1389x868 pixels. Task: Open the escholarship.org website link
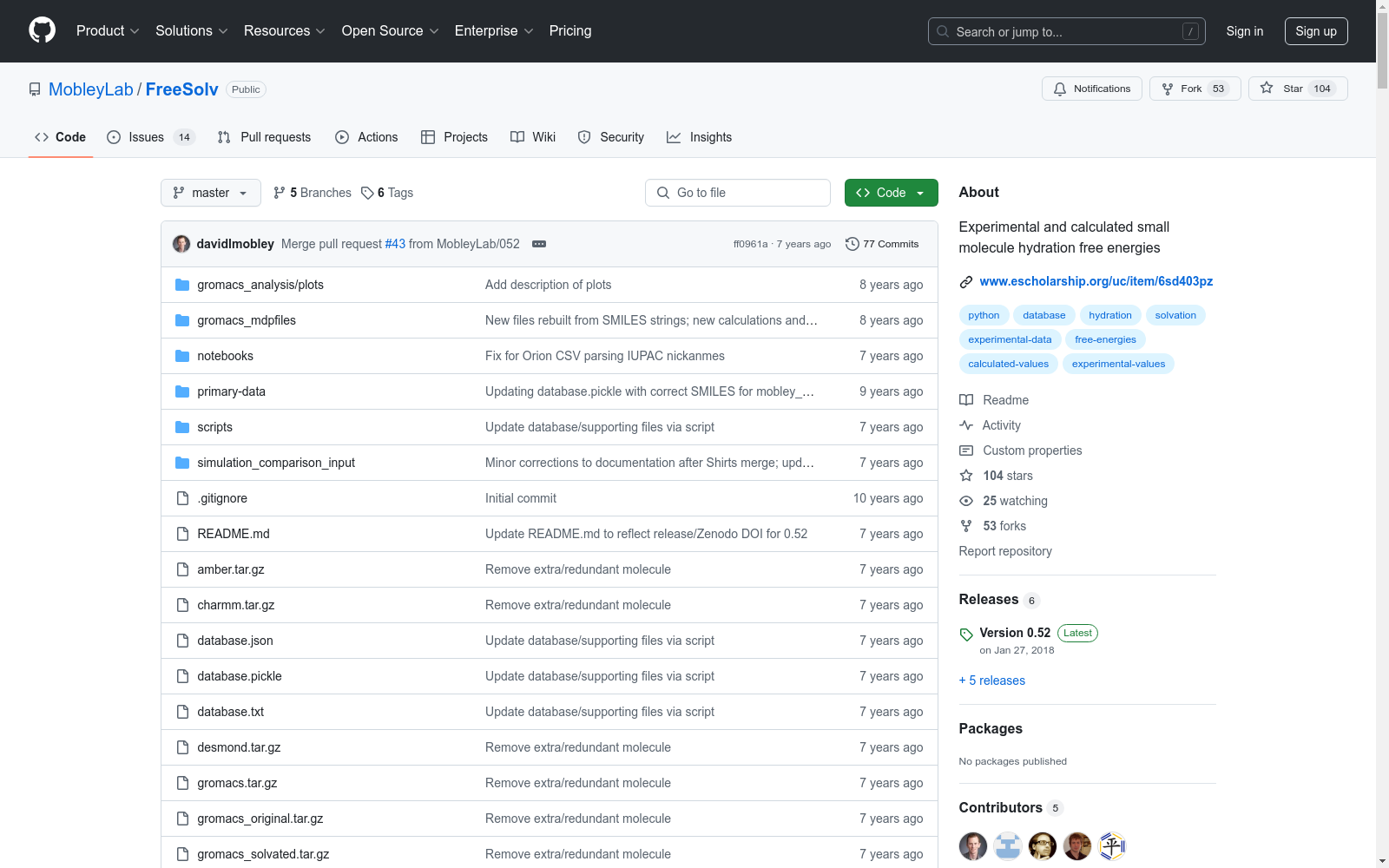pos(1096,281)
